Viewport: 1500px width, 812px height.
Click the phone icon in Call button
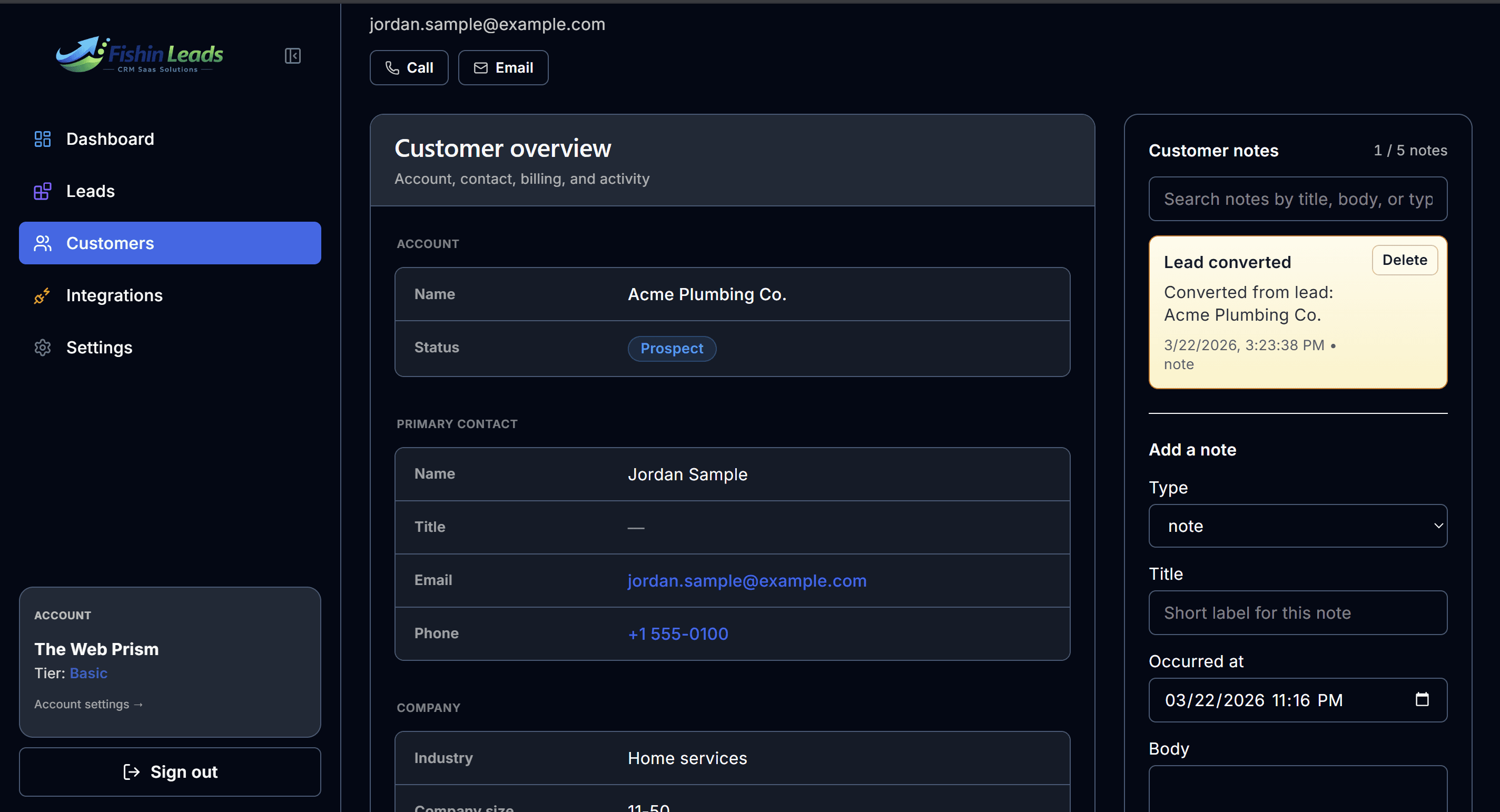[x=392, y=67]
